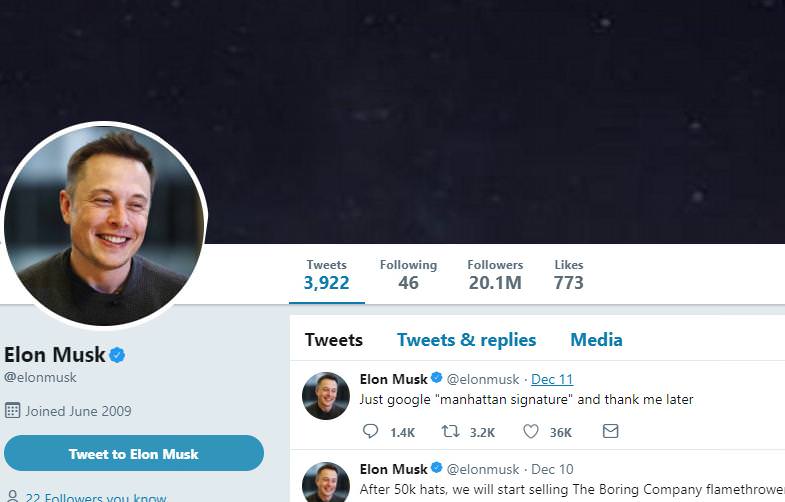
Task: Click the envelope direct message icon
Action: [x=610, y=431]
